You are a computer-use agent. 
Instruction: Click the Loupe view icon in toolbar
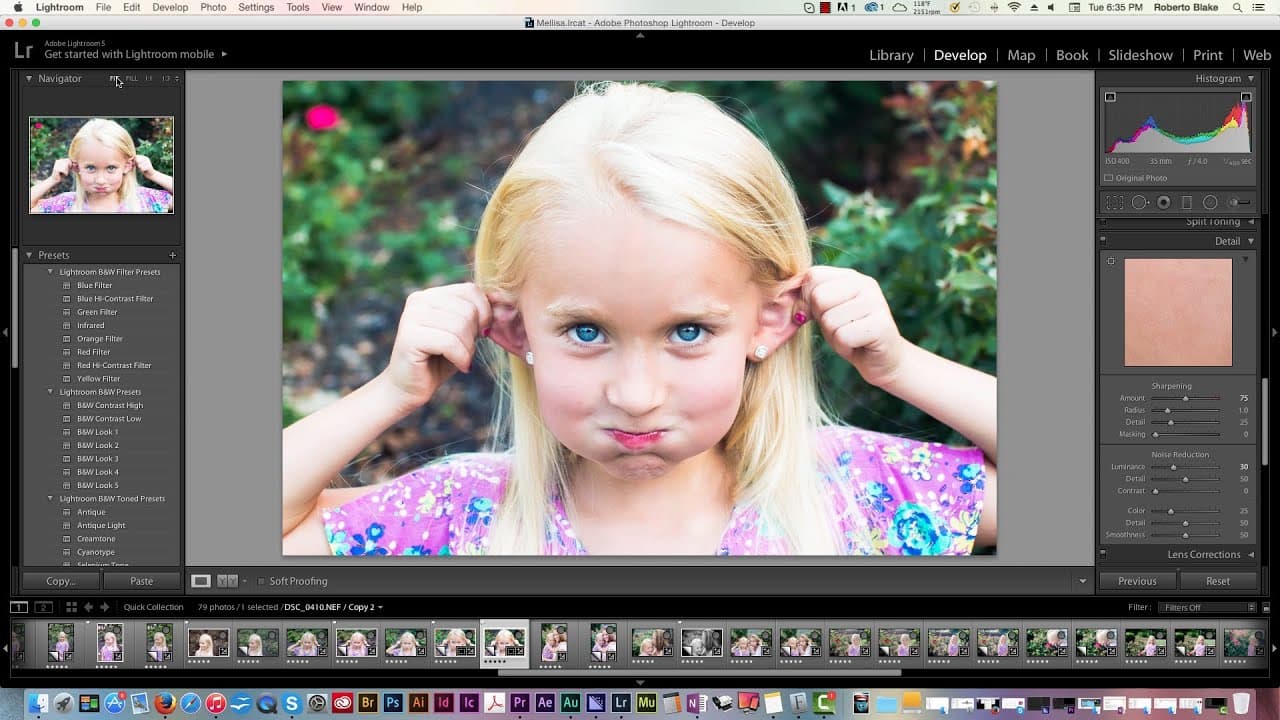pyautogui.click(x=201, y=581)
